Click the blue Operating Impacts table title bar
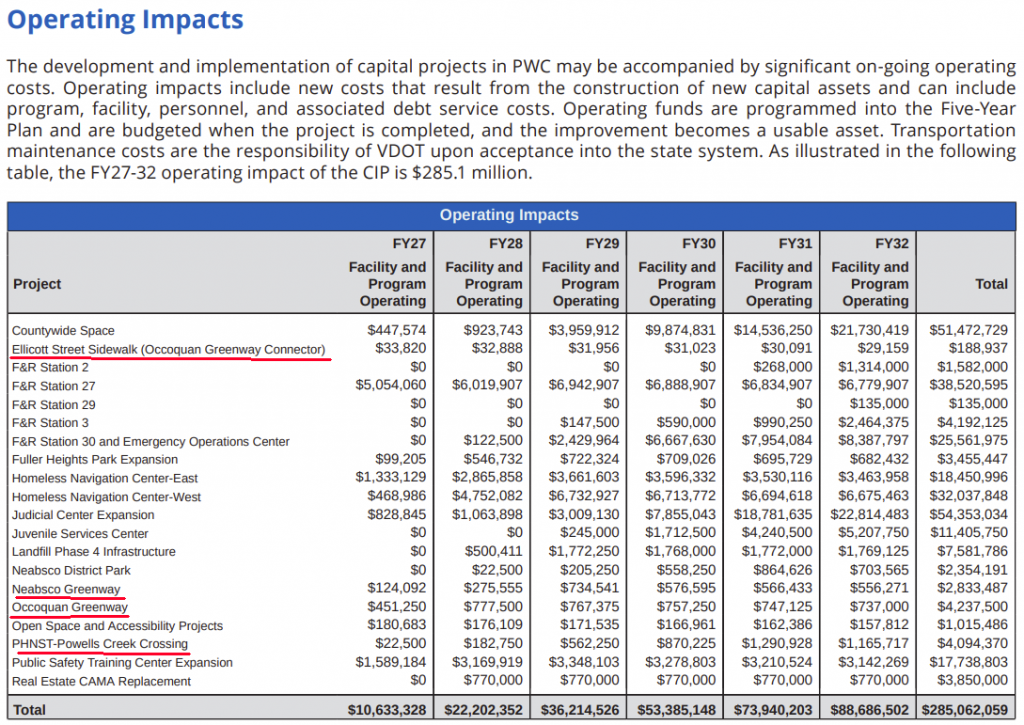The width and height of the screenshot is (1024, 725). pos(509,215)
